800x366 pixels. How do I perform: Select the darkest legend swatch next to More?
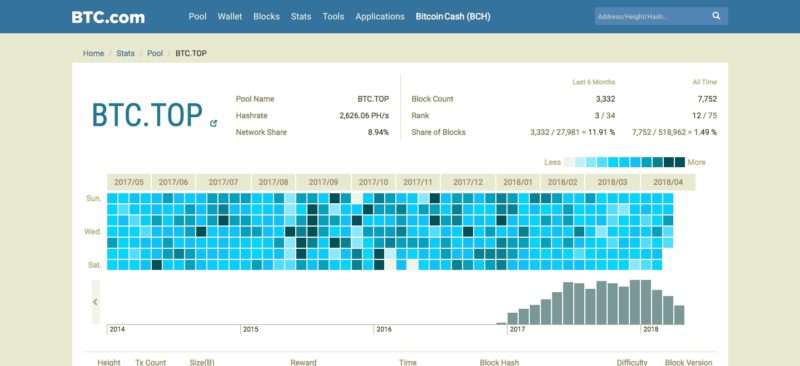[x=680, y=162]
